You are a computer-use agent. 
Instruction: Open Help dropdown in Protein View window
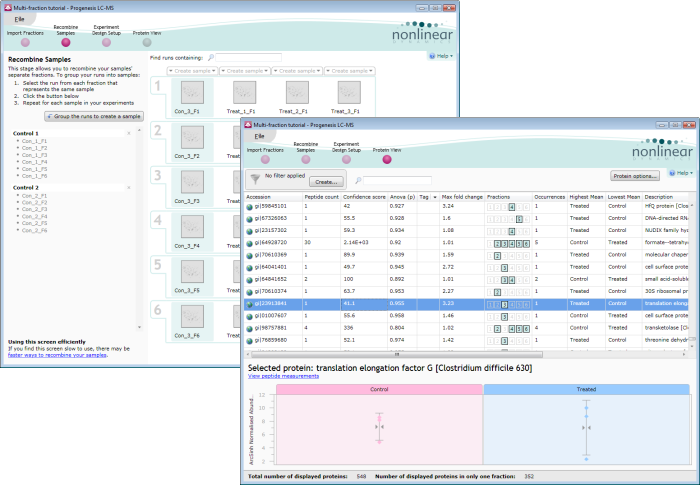coord(681,173)
